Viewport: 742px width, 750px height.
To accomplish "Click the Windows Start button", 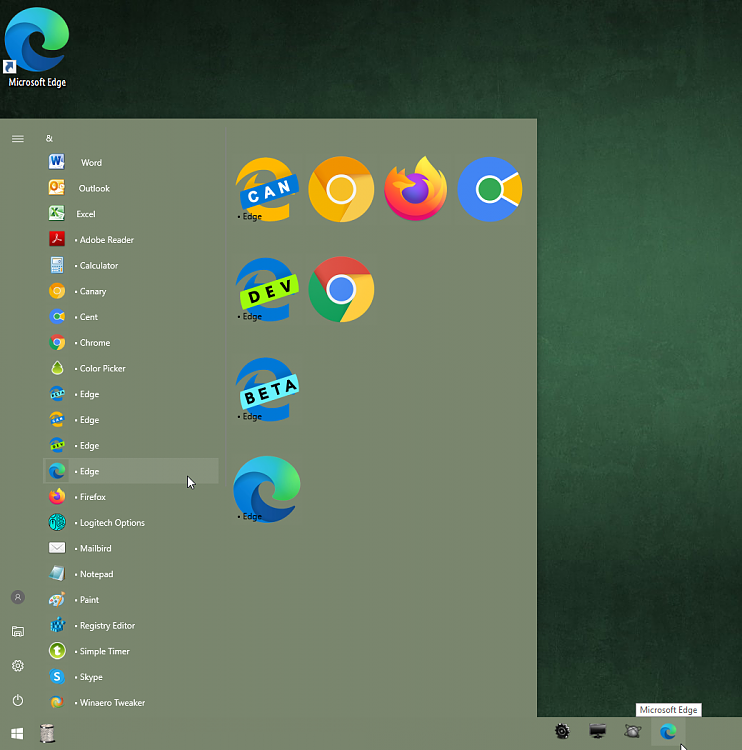I will [x=17, y=733].
